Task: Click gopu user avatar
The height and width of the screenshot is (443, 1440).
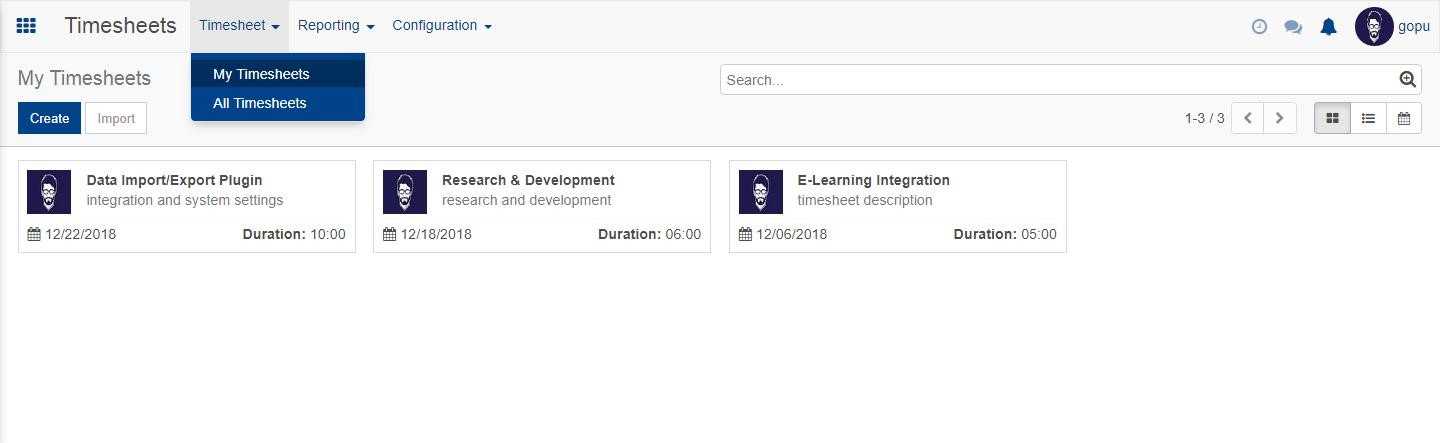Action: point(1374,27)
